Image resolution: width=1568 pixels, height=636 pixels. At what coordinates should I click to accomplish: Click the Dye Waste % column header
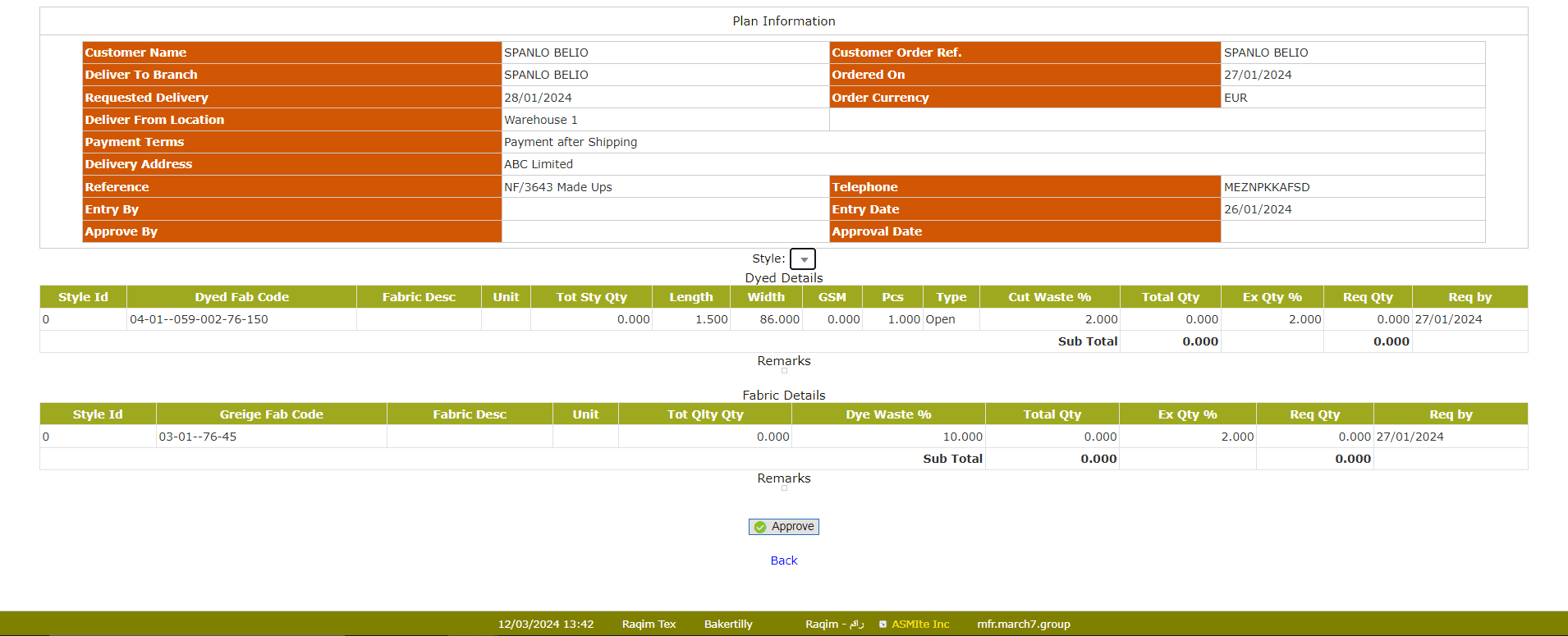click(888, 414)
